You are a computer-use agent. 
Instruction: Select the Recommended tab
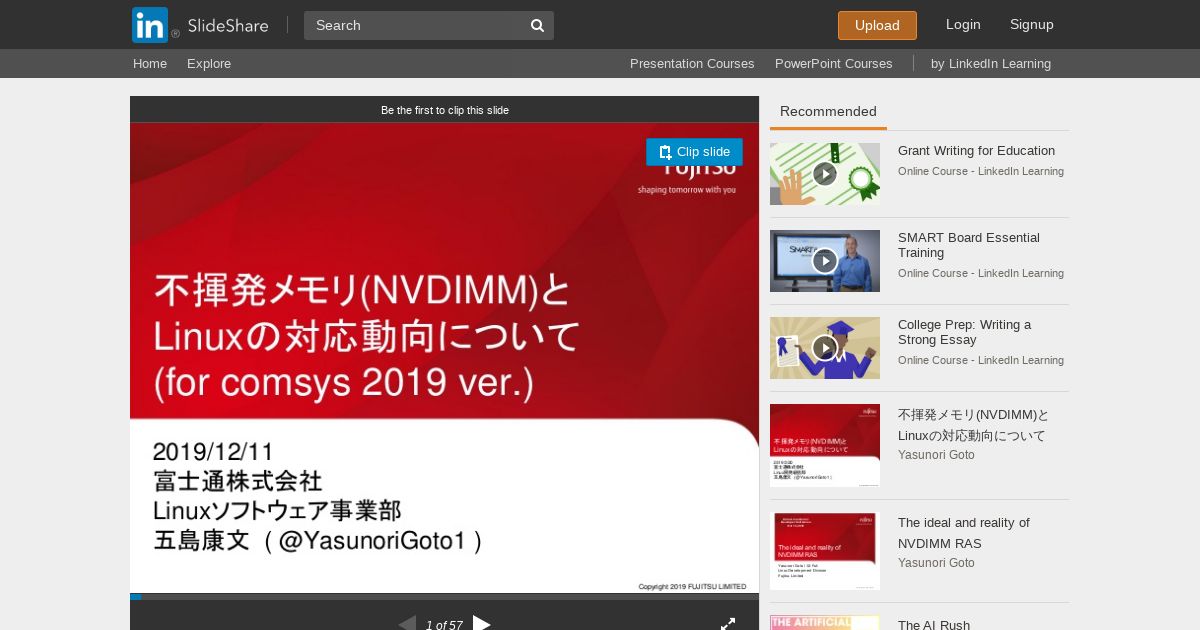pyautogui.click(x=828, y=112)
